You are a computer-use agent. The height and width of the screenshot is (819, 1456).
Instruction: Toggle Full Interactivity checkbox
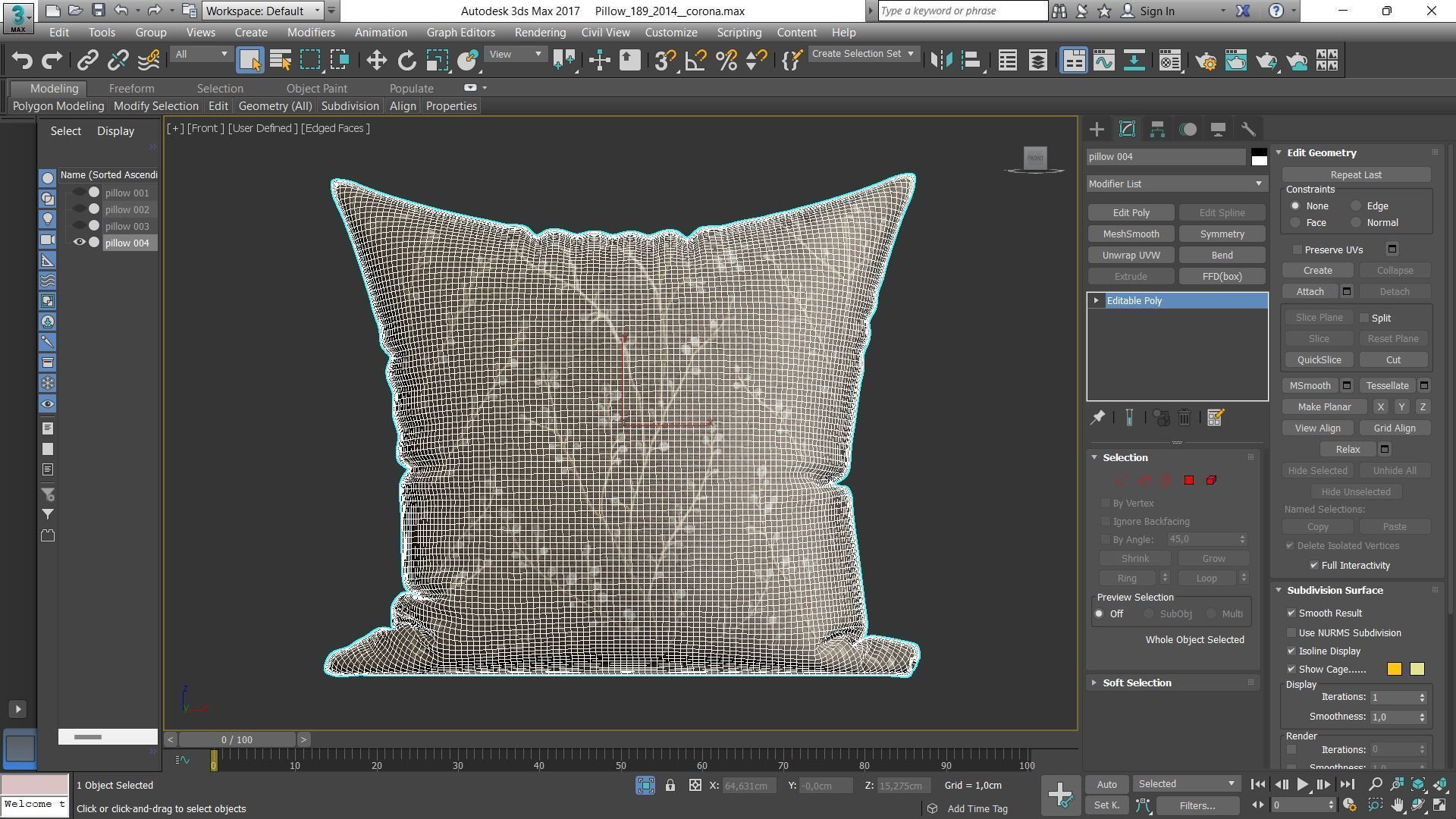(x=1314, y=566)
